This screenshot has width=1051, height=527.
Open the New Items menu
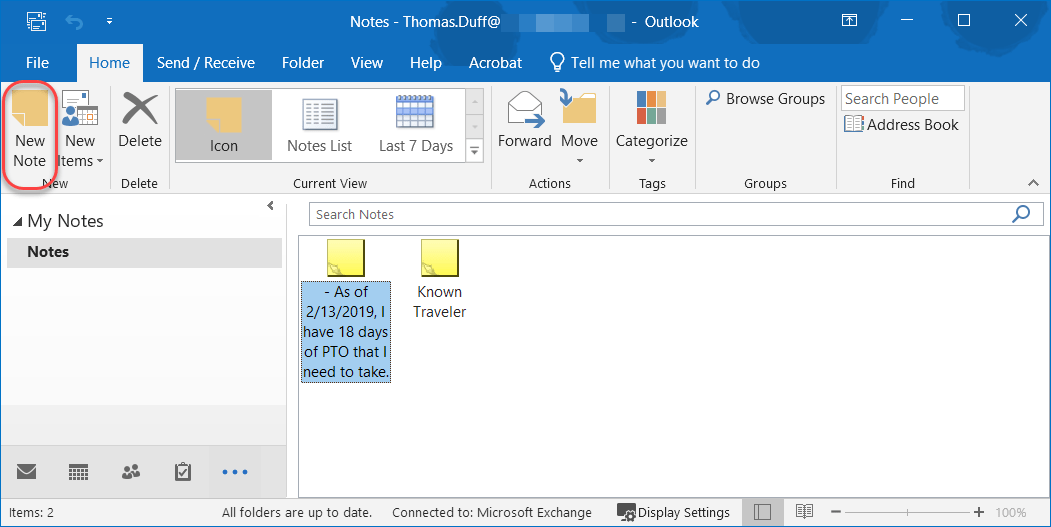80,129
